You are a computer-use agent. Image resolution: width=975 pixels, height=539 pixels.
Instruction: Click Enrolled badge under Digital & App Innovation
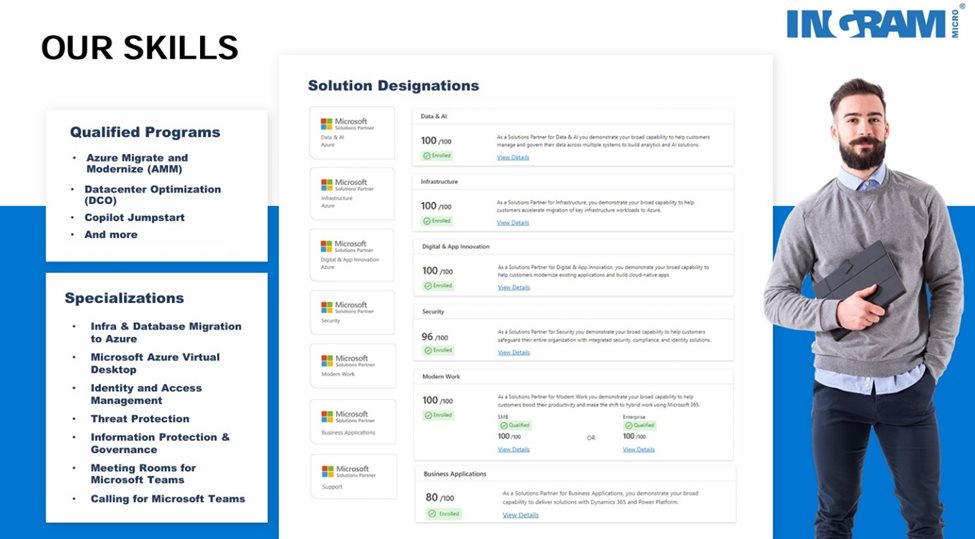tap(438, 285)
